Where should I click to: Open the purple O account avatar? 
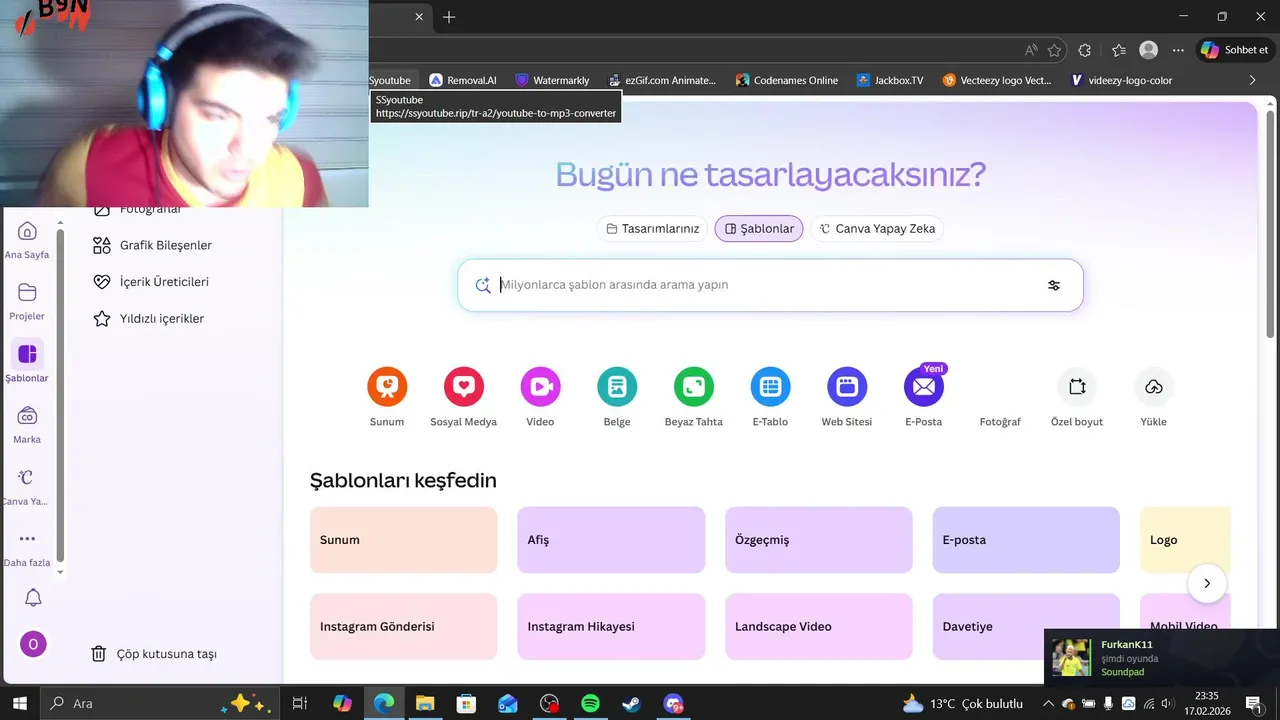pyautogui.click(x=33, y=644)
